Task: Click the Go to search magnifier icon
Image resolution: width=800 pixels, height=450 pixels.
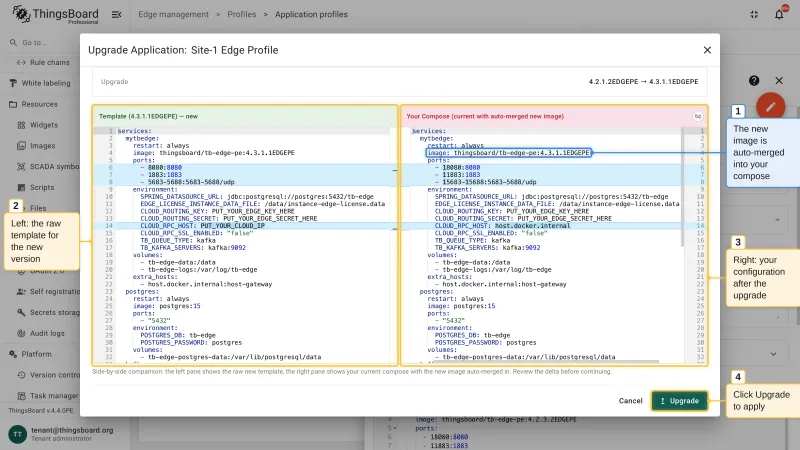Action: pos(13,42)
